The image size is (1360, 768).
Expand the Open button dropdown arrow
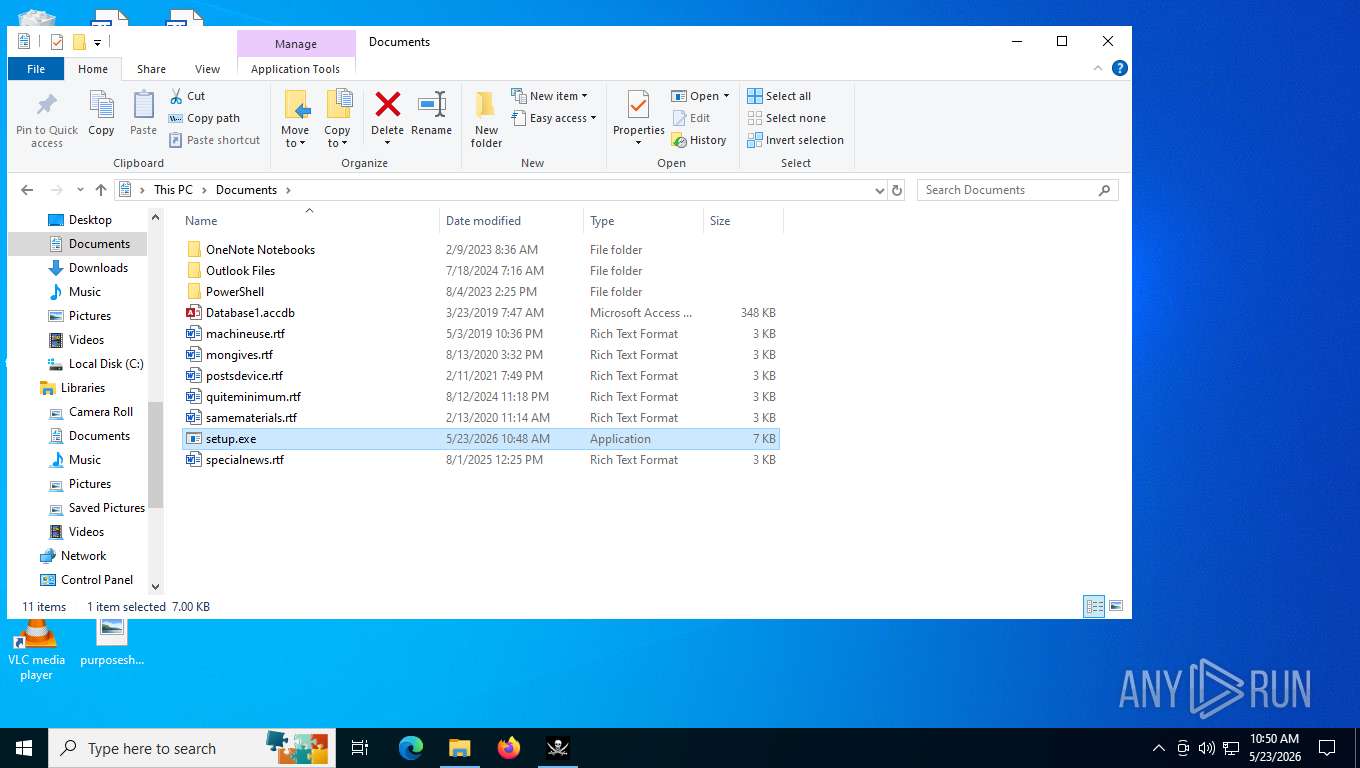coord(727,96)
